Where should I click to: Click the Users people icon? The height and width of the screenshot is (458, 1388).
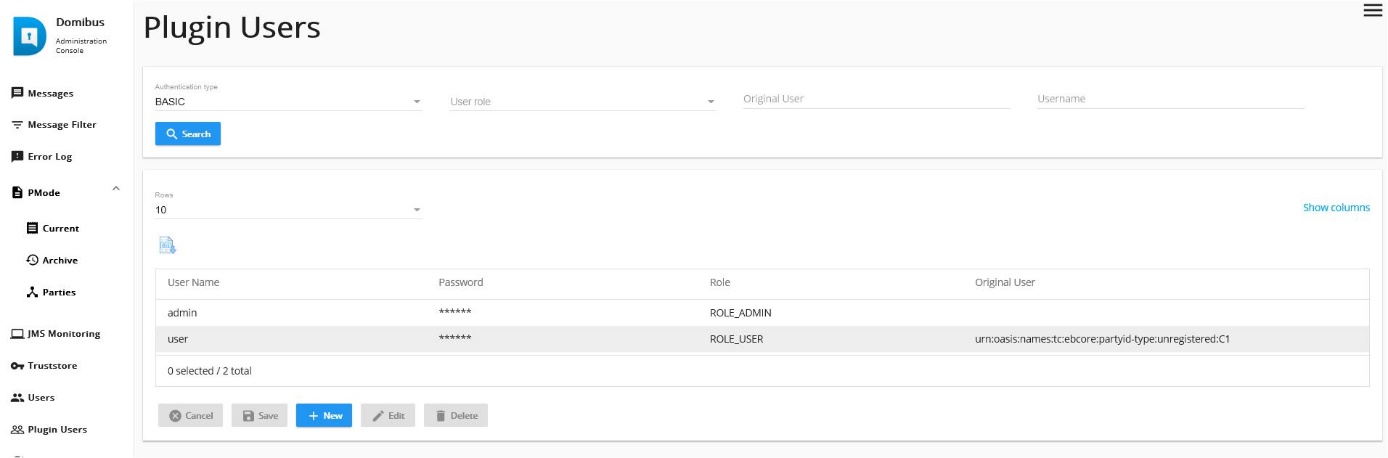click(x=17, y=398)
